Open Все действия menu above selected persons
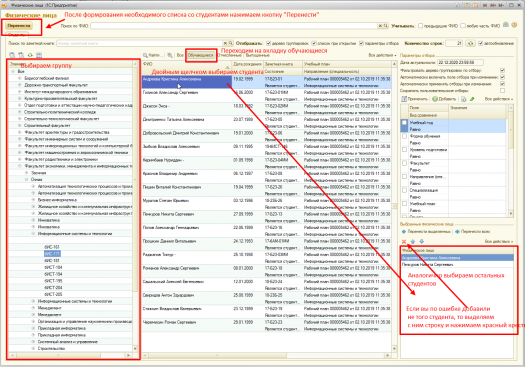The height and width of the screenshot is (367, 525). coord(499,241)
